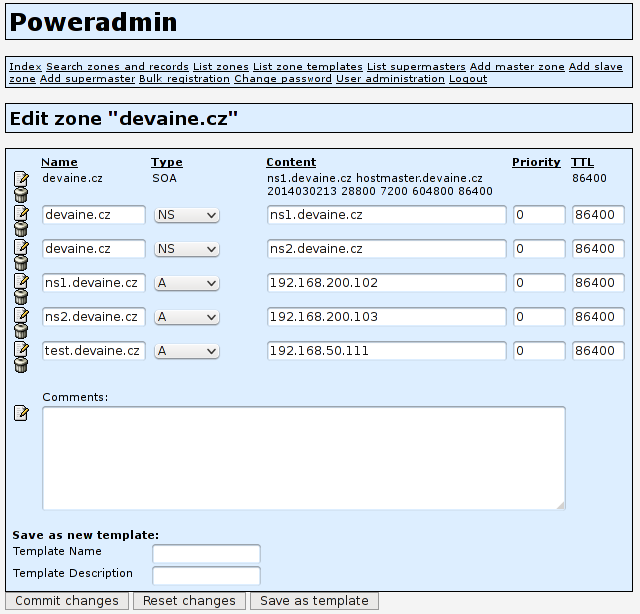Open Add slave zone link
Viewport: 640px width, 614px height.
(x=596, y=67)
